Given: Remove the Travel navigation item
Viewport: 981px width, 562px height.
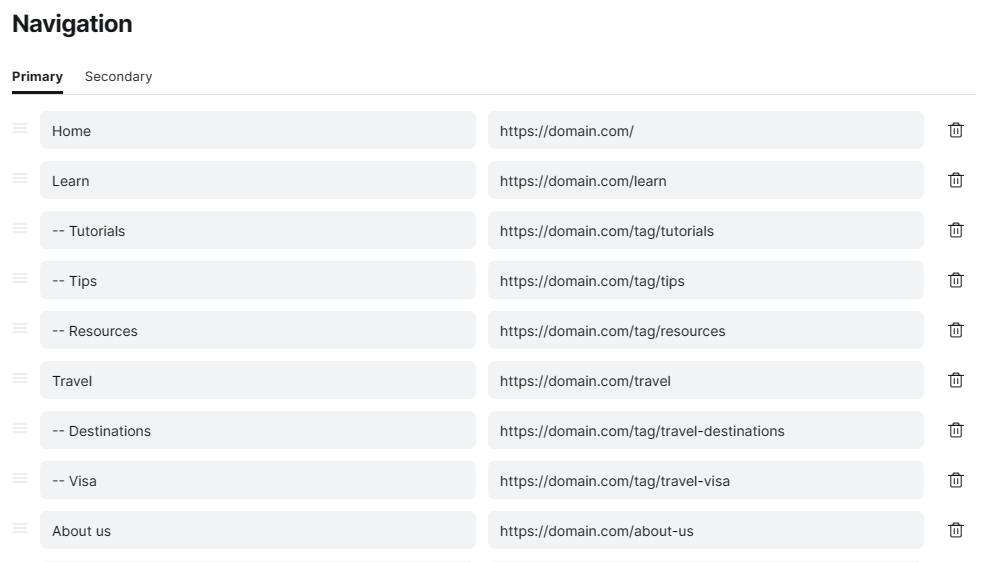Looking at the screenshot, I should click(x=955, y=380).
